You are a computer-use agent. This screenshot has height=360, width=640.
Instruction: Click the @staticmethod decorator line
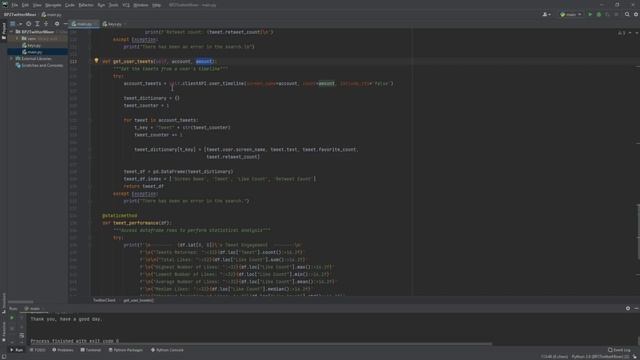pos(120,216)
